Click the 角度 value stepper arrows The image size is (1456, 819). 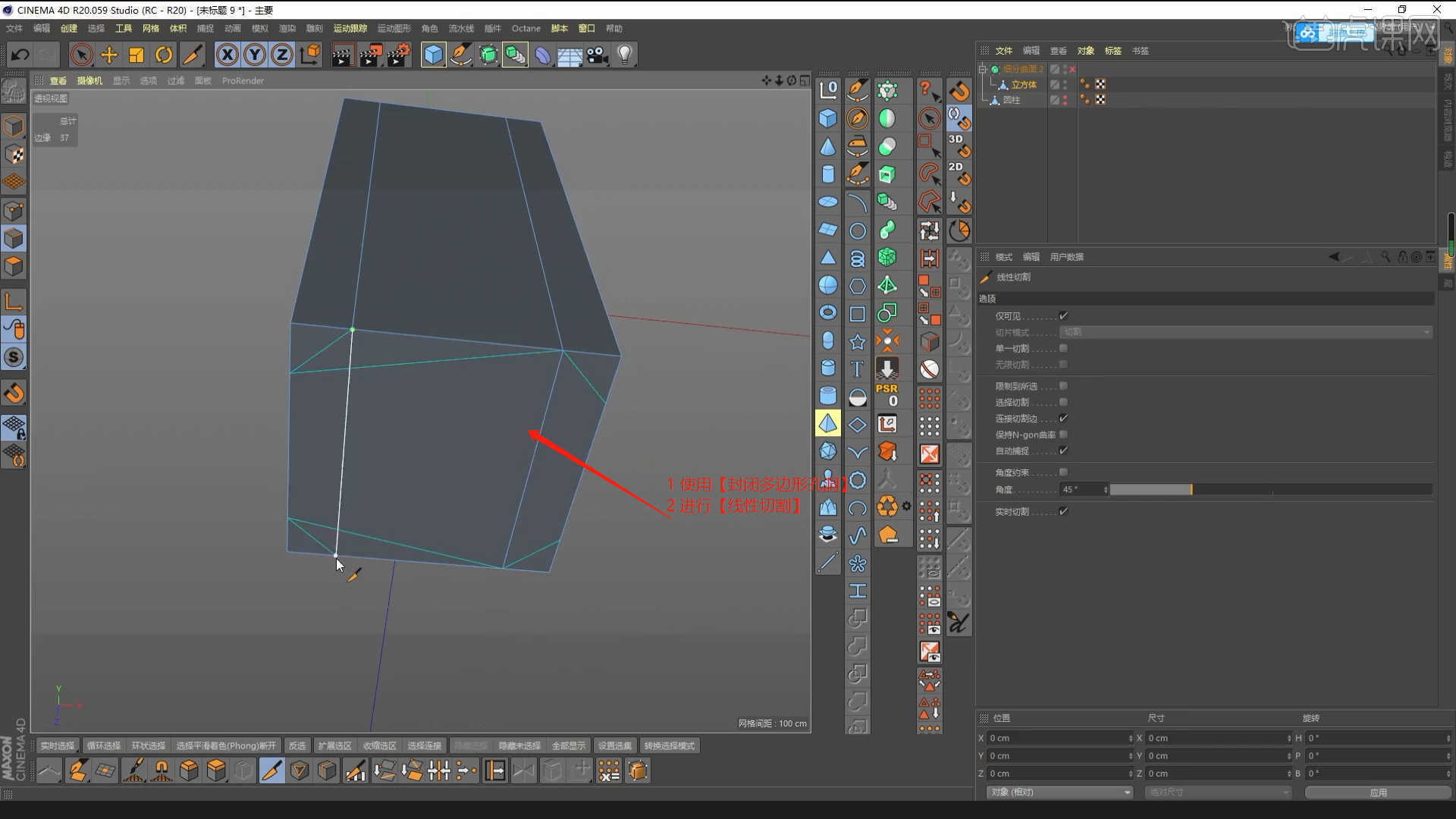coord(1106,490)
